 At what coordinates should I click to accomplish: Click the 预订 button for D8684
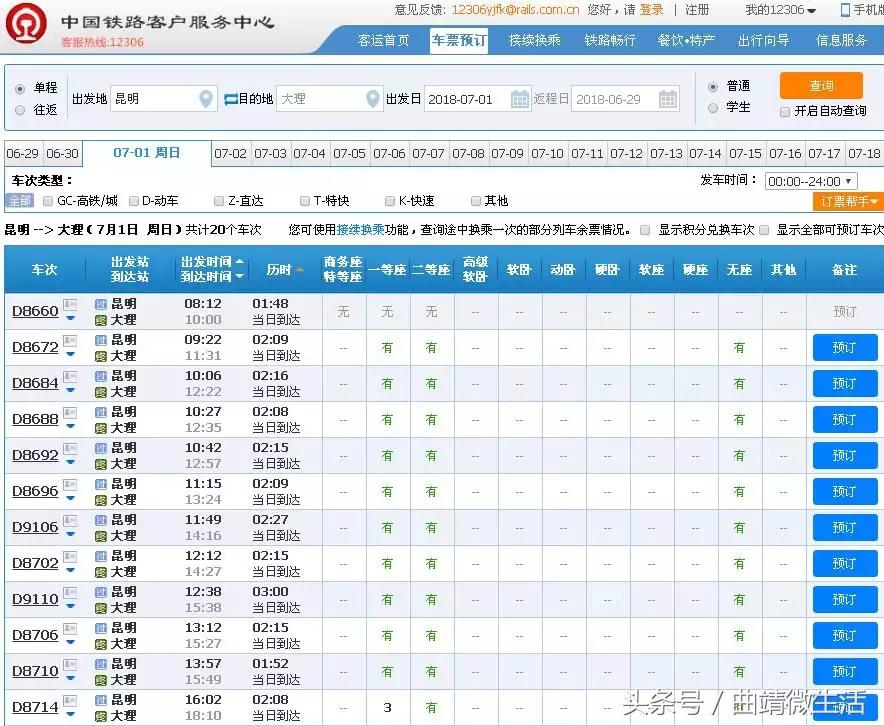click(845, 383)
